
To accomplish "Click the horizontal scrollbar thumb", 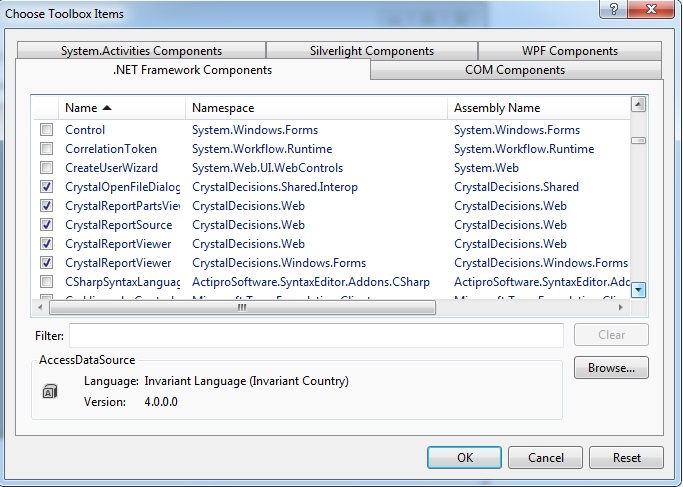I will [242, 308].
